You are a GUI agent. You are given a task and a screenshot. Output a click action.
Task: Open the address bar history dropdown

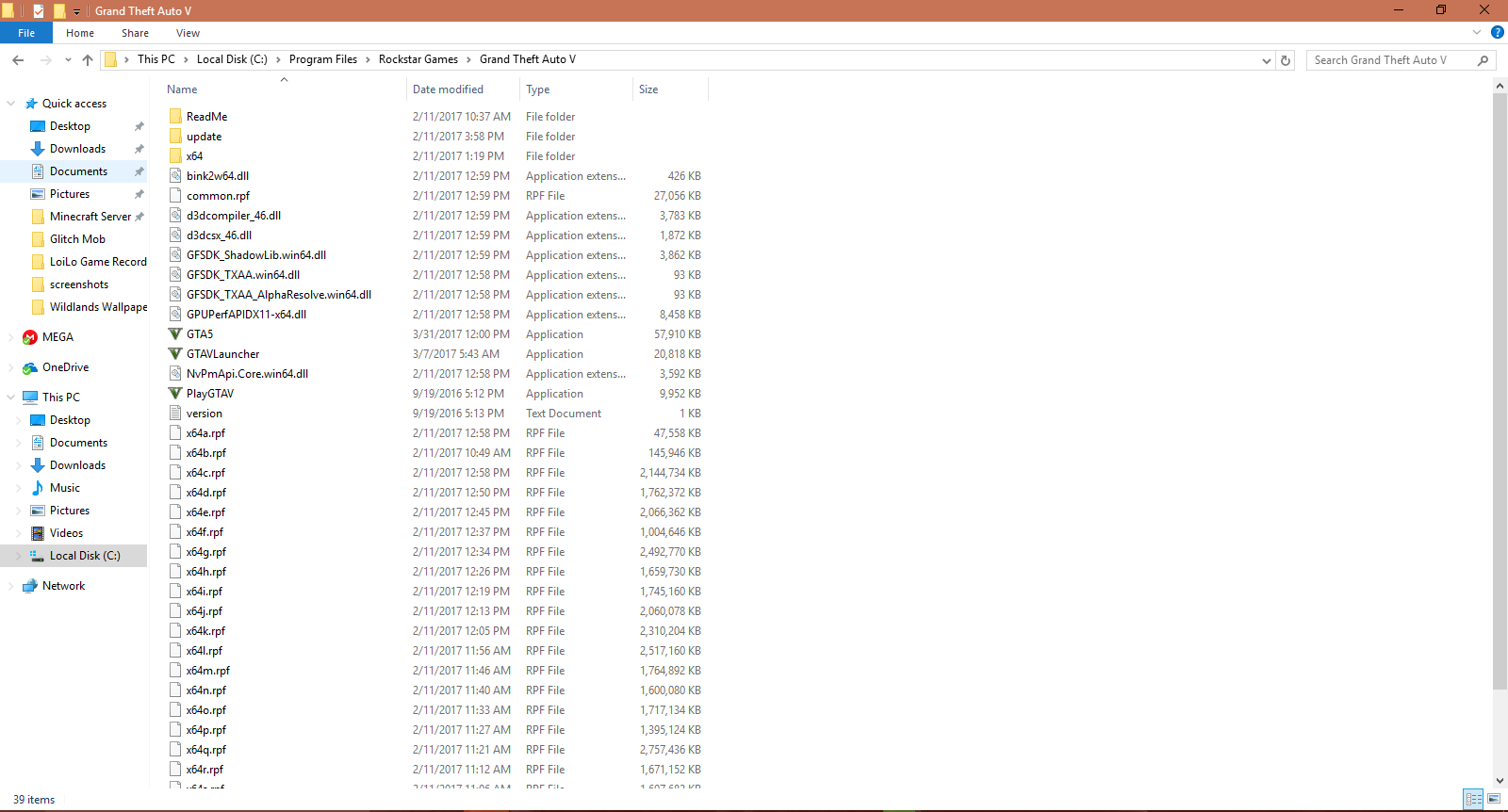1267,60
